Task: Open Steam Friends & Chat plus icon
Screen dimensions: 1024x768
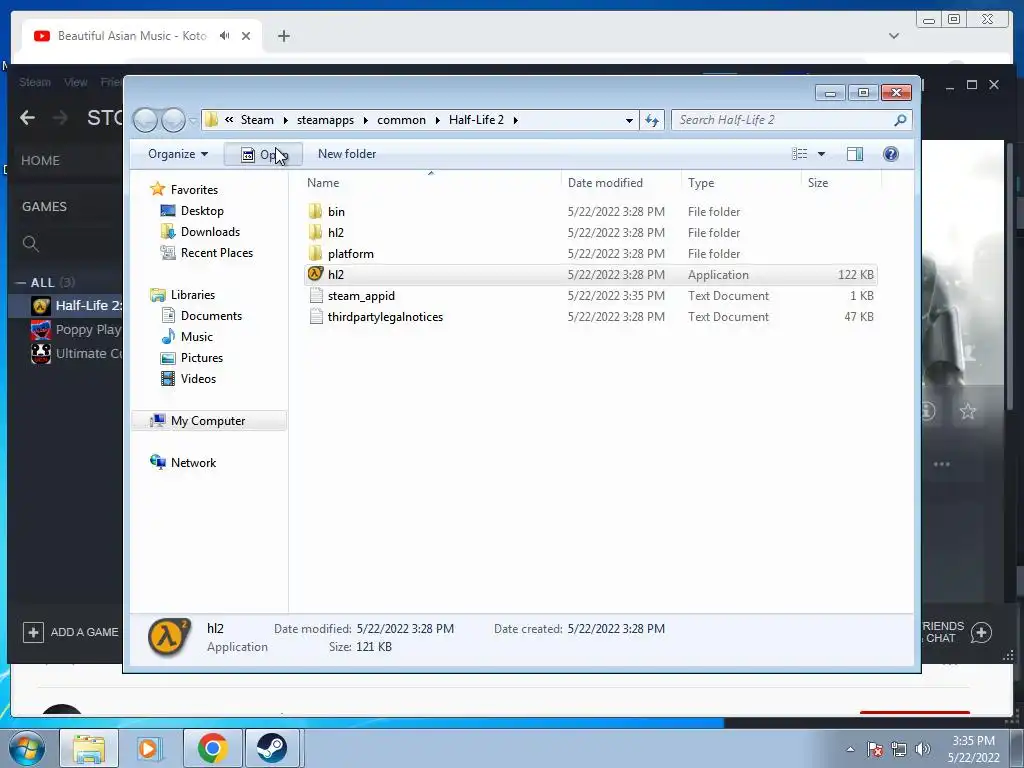Action: (x=982, y=632)
